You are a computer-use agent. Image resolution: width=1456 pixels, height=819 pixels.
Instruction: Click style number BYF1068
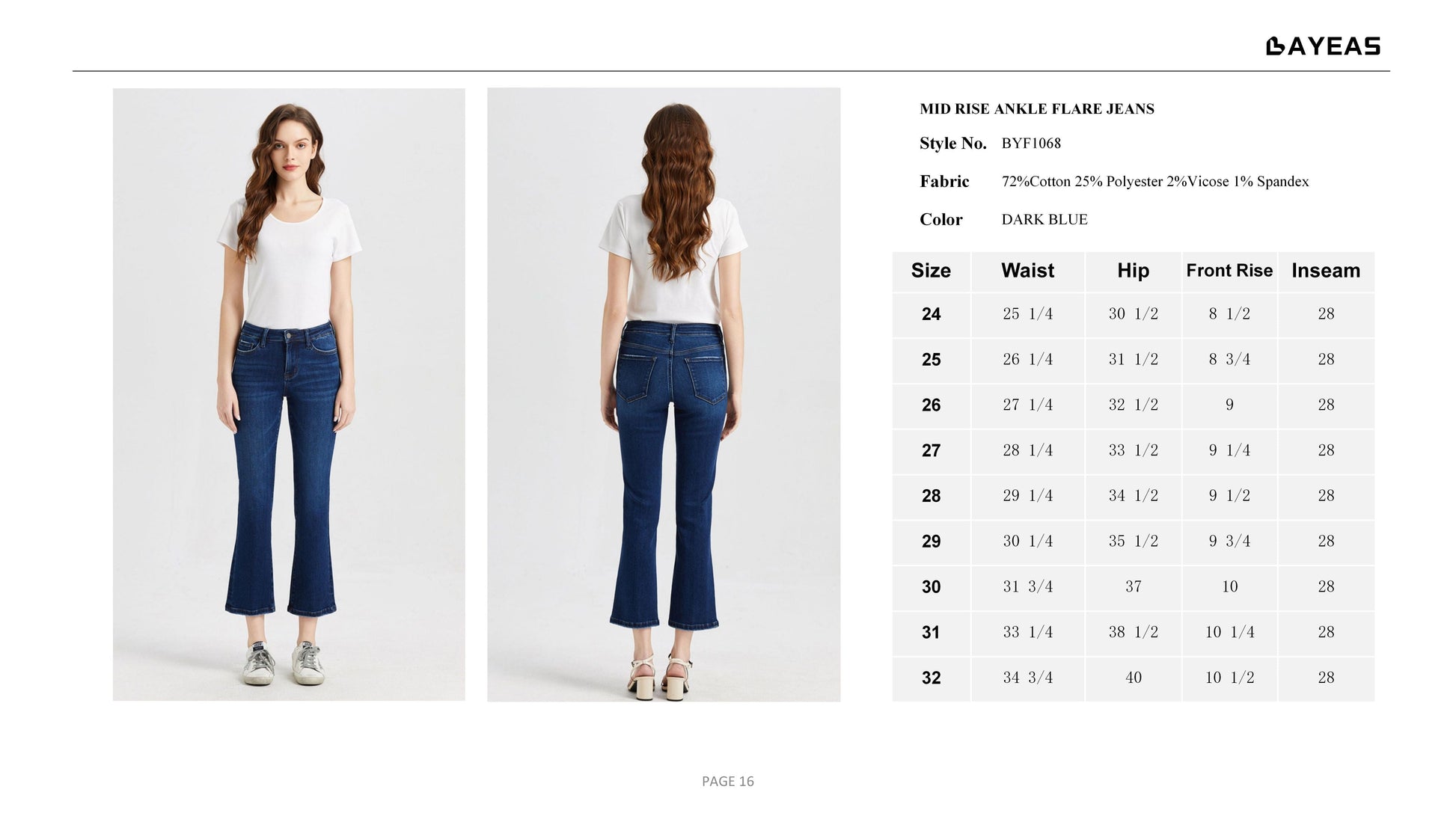pyautogui.click(x=1031, y=143)
